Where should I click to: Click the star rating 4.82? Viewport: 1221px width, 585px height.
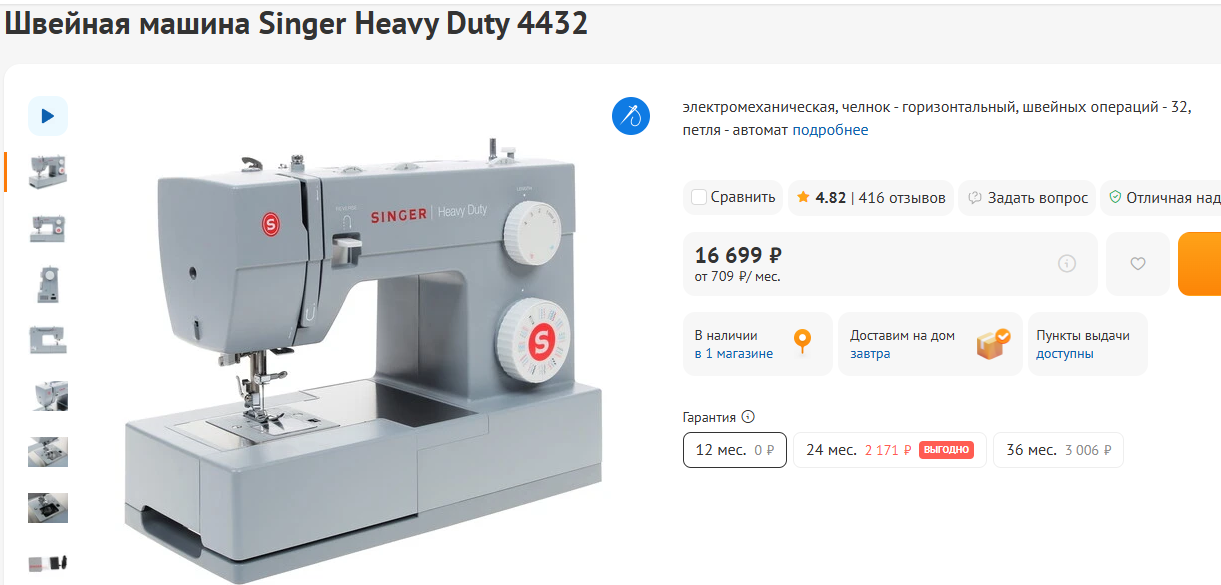pyautogui.click(x=821, y=198)
